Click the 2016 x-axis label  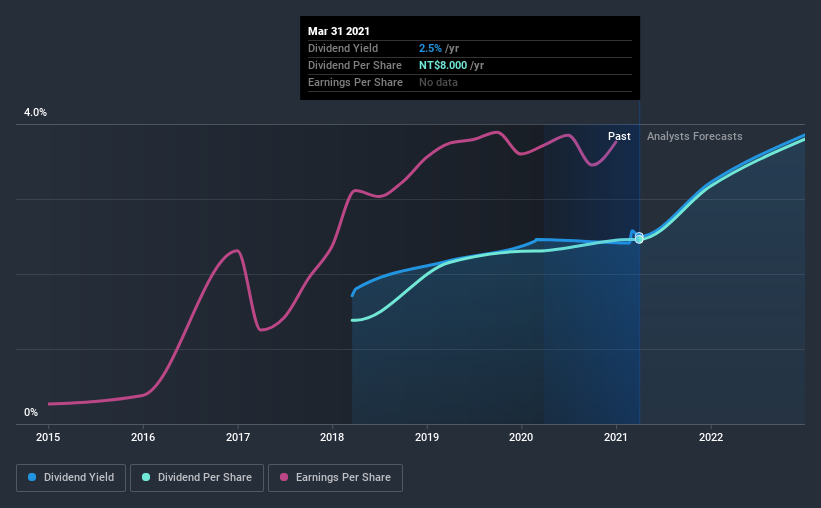coord(143,437)
